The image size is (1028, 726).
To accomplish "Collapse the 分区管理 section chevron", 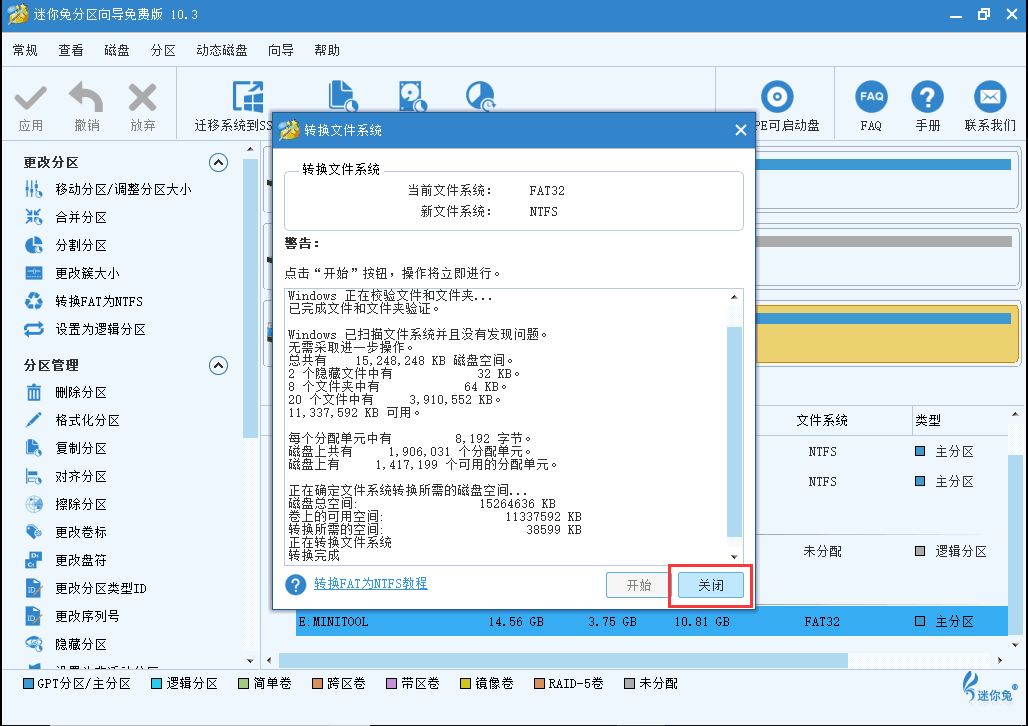I will (x=218, y=365).
